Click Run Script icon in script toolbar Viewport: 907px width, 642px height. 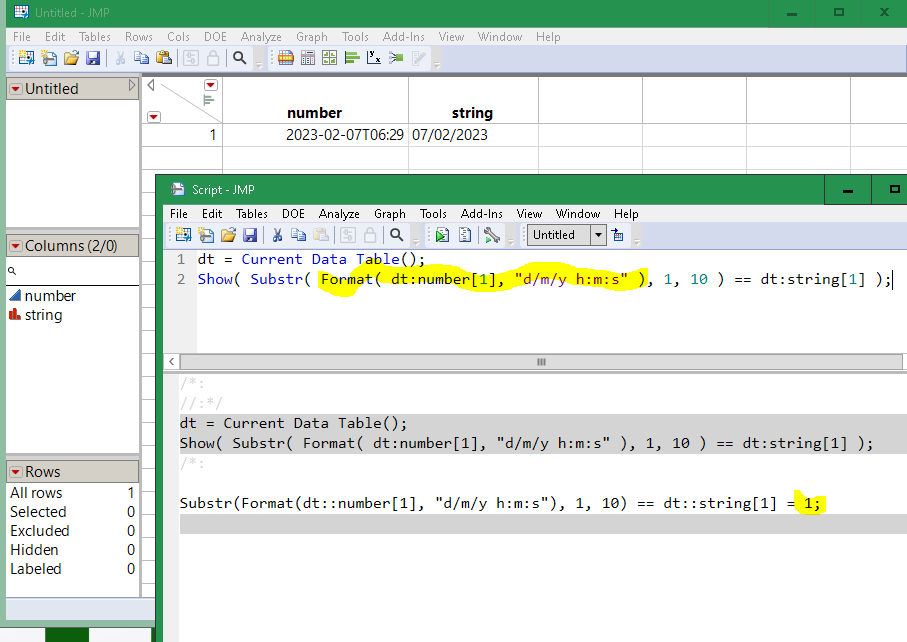click(x=441, y=235)
